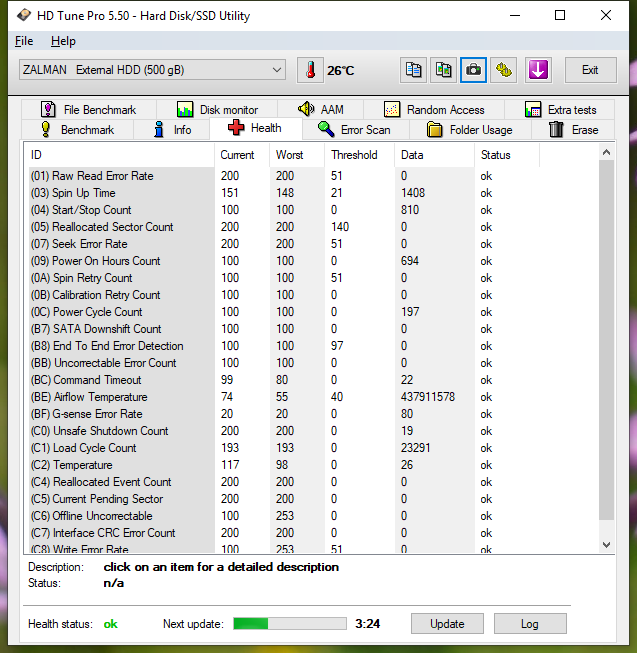Select the End To End Error Detection row
The image size is (637, 653).
(x=283, y=346)
